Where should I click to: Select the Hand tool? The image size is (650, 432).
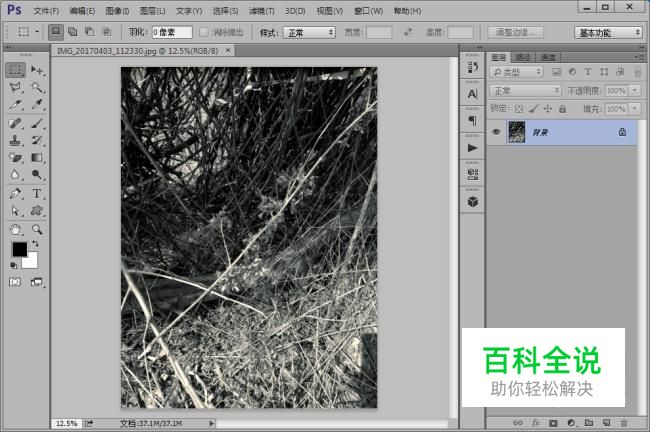(x=15, y=229)
